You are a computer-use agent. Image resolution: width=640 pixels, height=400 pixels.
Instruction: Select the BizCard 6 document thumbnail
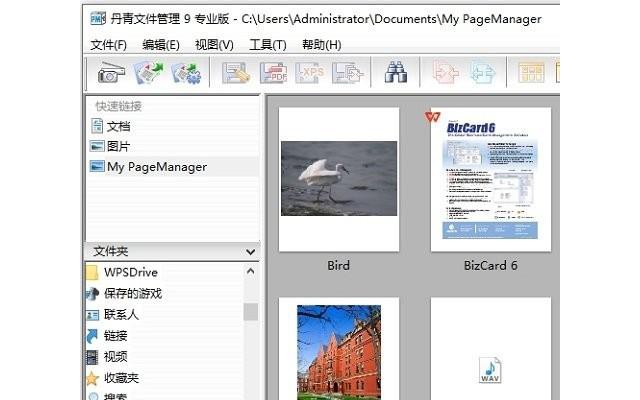point(491,179)
